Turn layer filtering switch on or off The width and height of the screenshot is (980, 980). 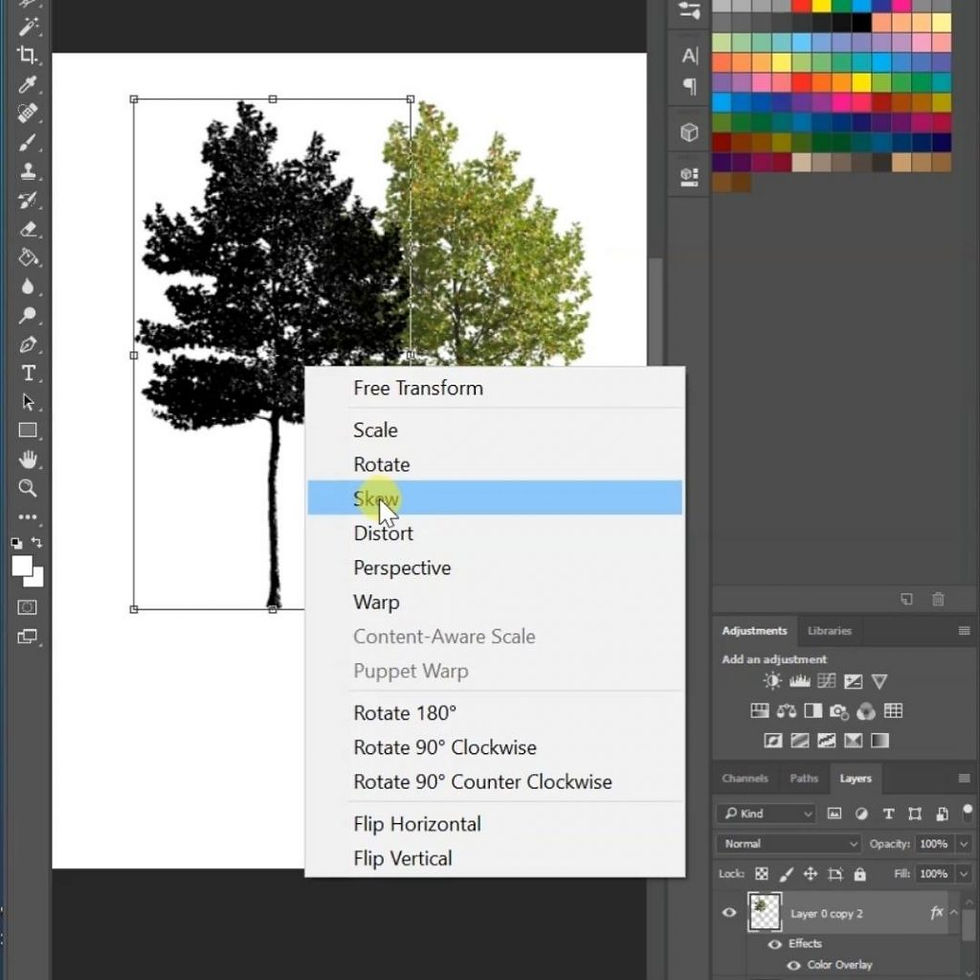968,812
